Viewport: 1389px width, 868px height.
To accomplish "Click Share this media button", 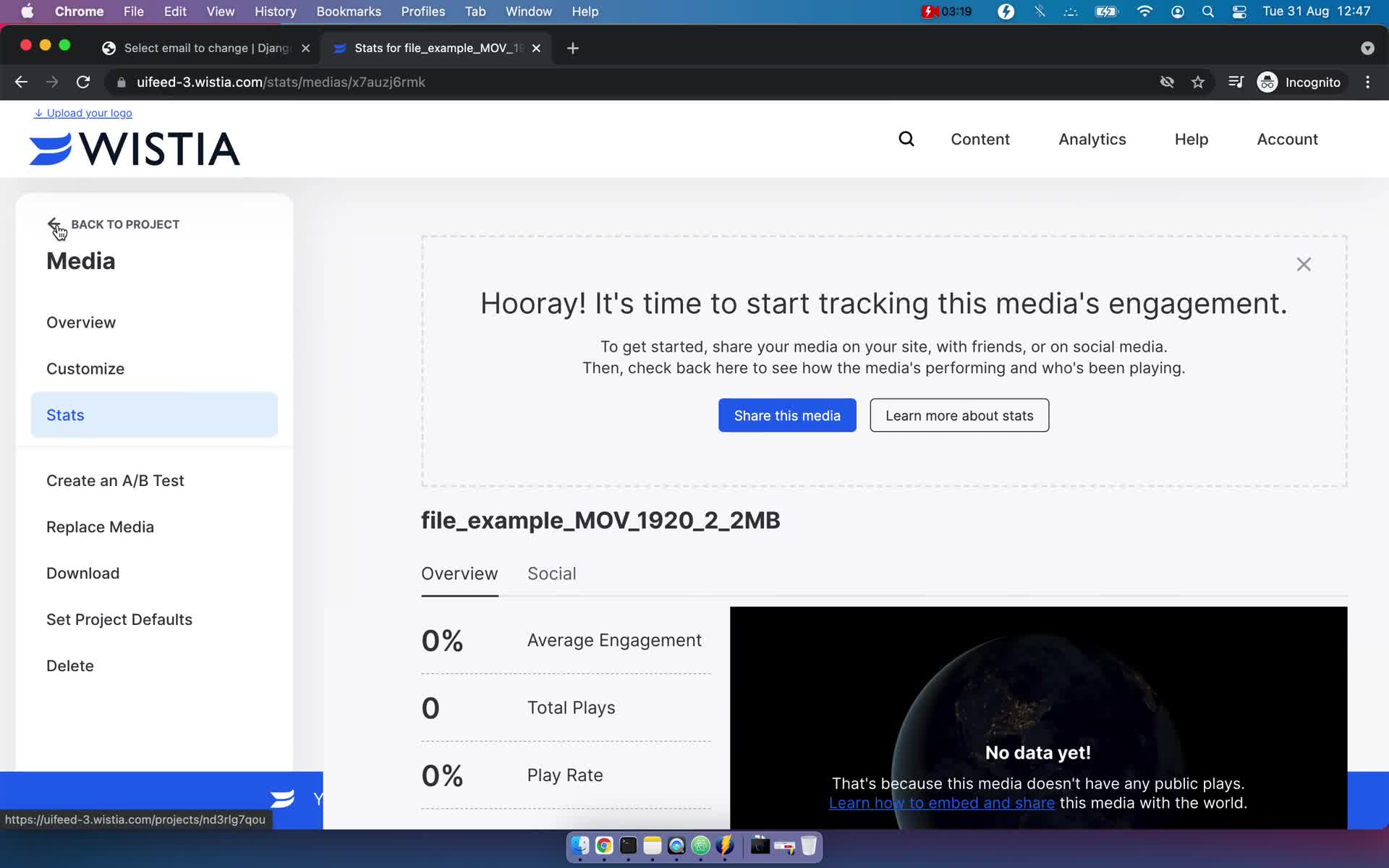I will pos(787,415).
